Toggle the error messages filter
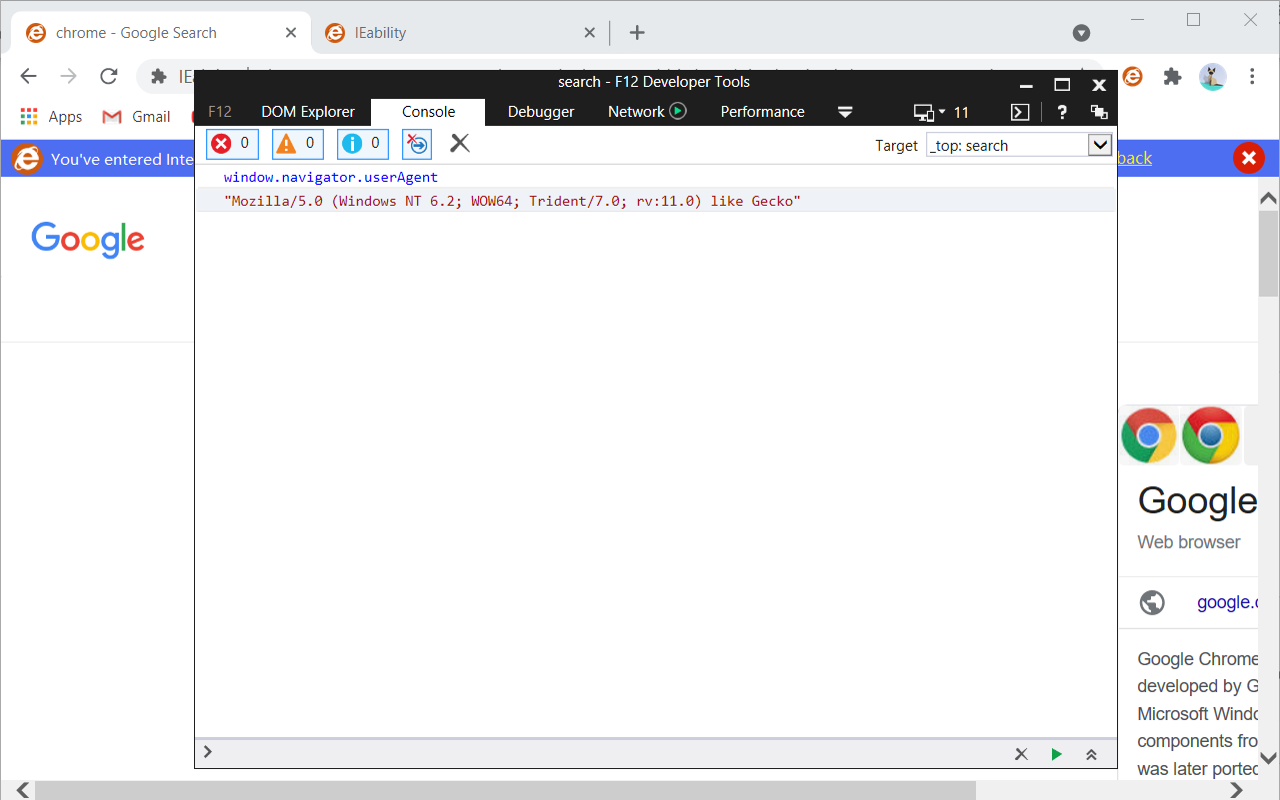 [x=231, y=143]
